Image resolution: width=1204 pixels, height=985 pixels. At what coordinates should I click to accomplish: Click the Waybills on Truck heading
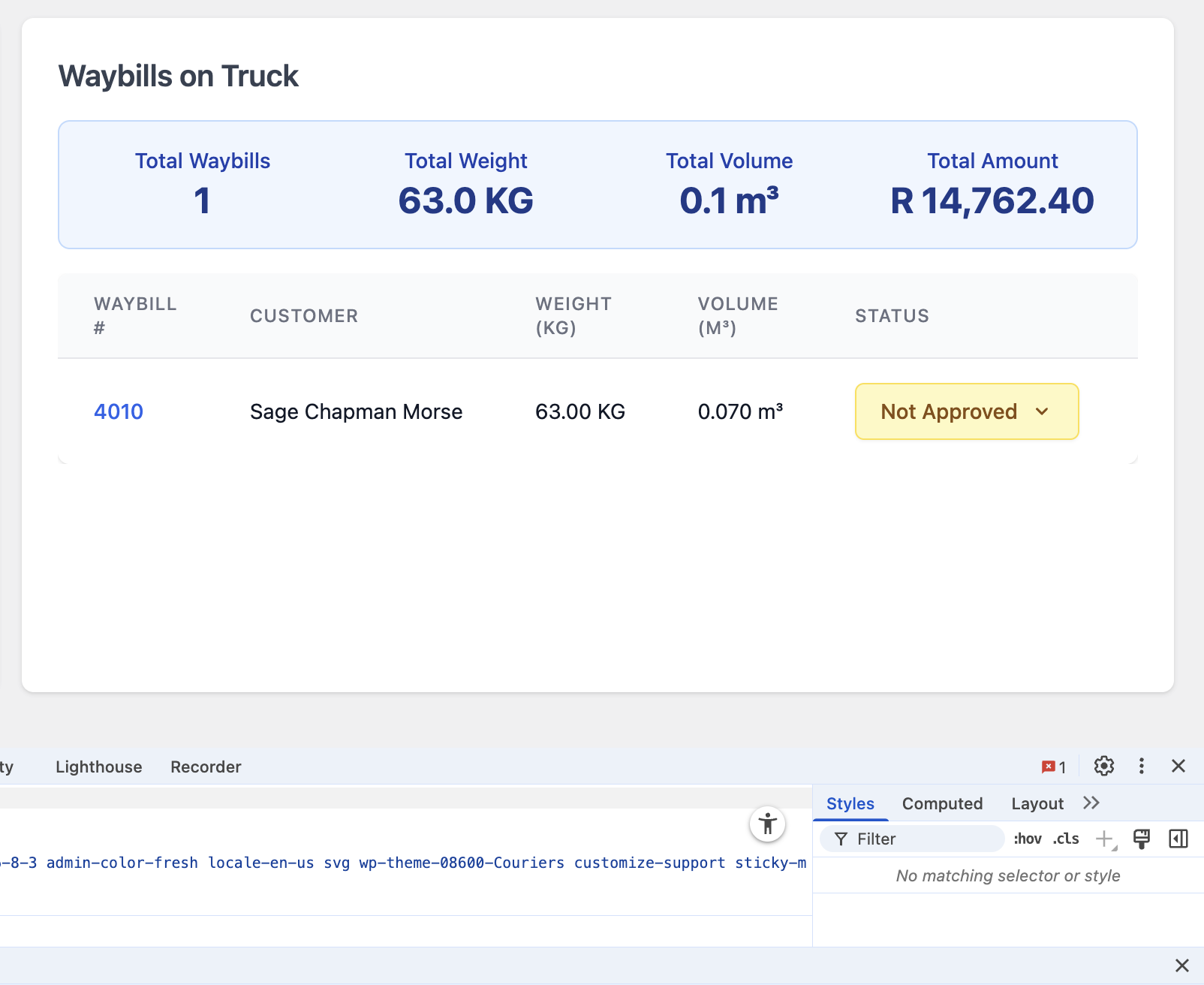coord(179,76)
